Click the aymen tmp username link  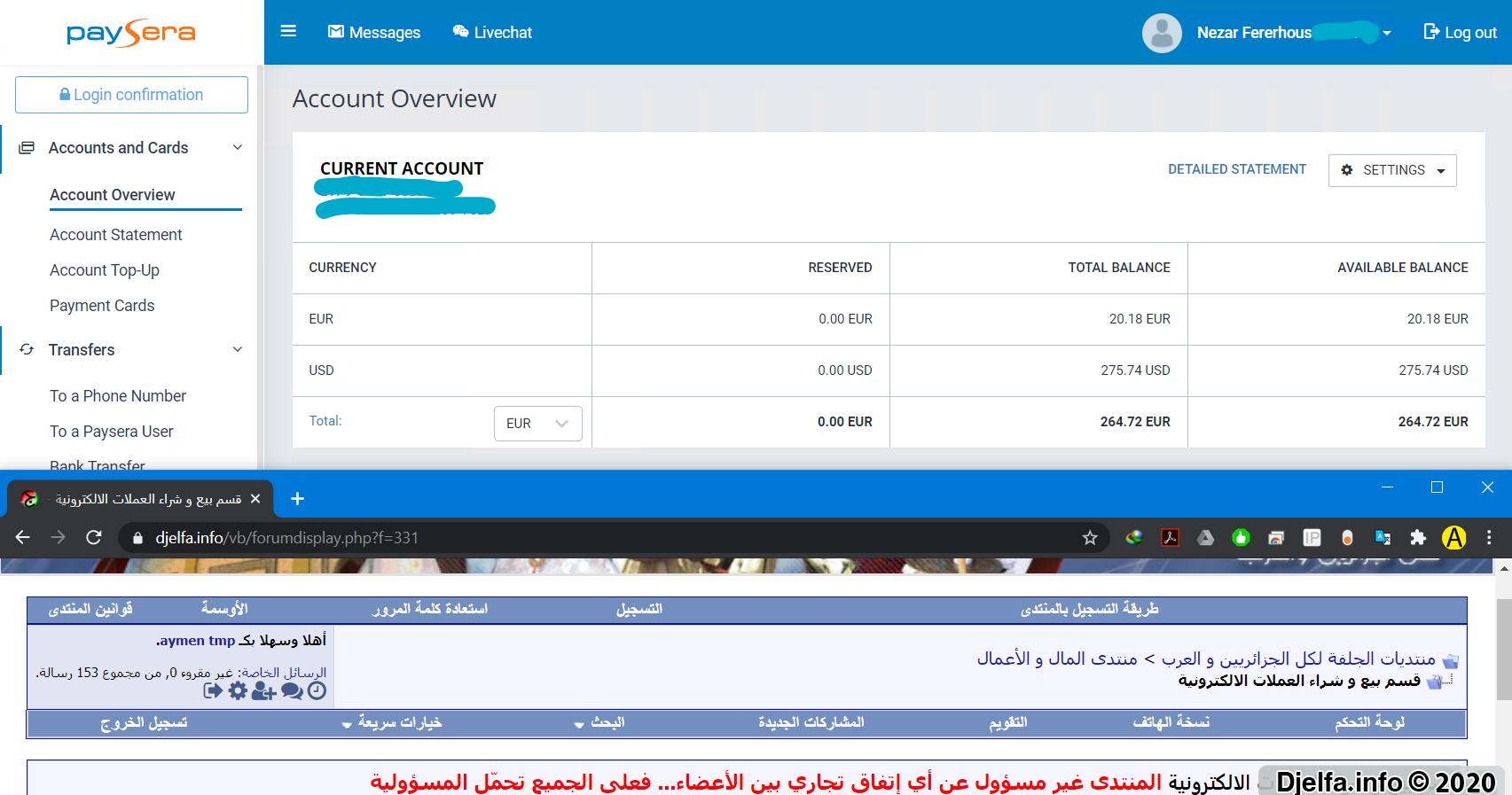click(197, 641)
